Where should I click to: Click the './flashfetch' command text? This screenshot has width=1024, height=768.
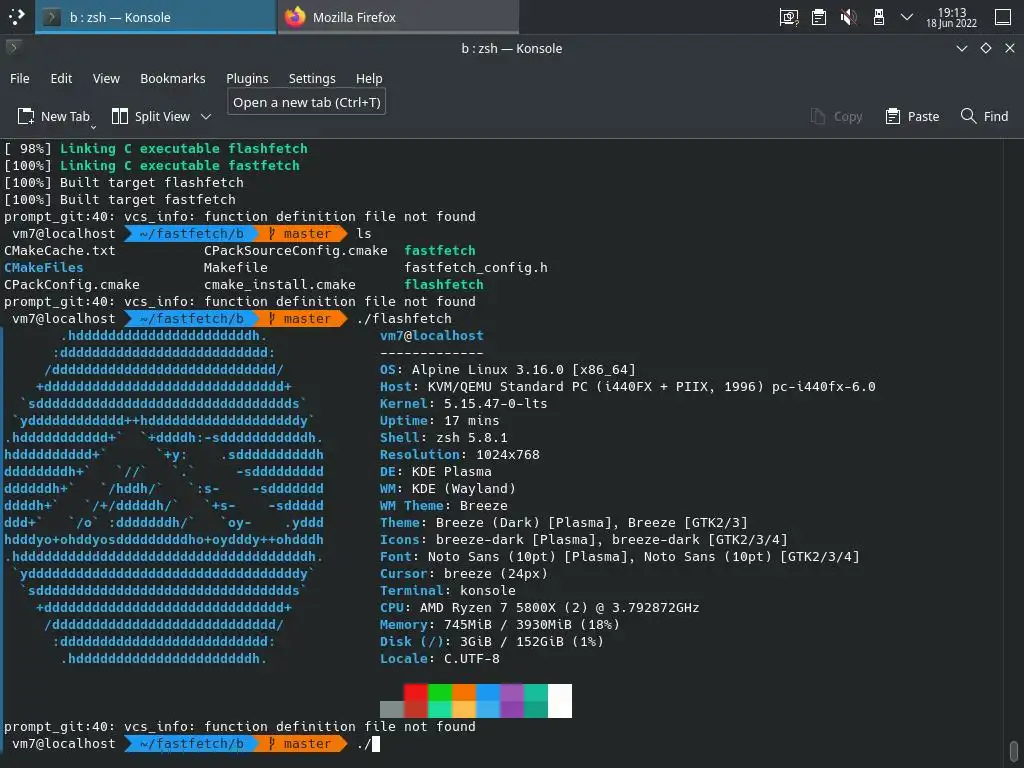click(404, 318)
